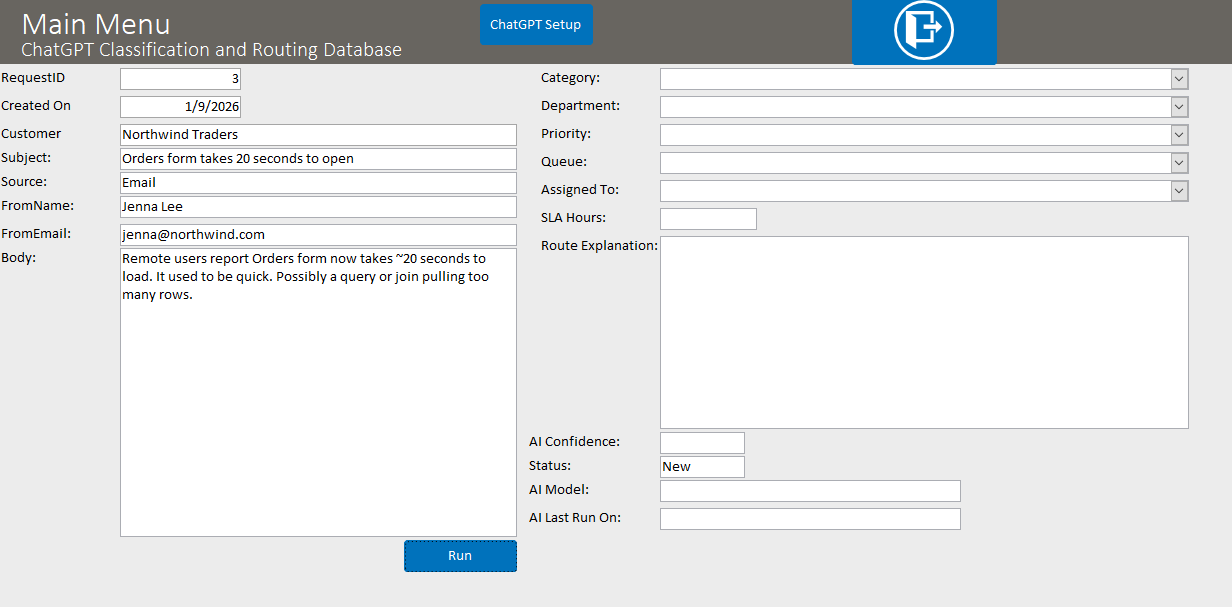Expand the Priority dropdown list
1232x607 pixels.
(x=1179, y=135)
